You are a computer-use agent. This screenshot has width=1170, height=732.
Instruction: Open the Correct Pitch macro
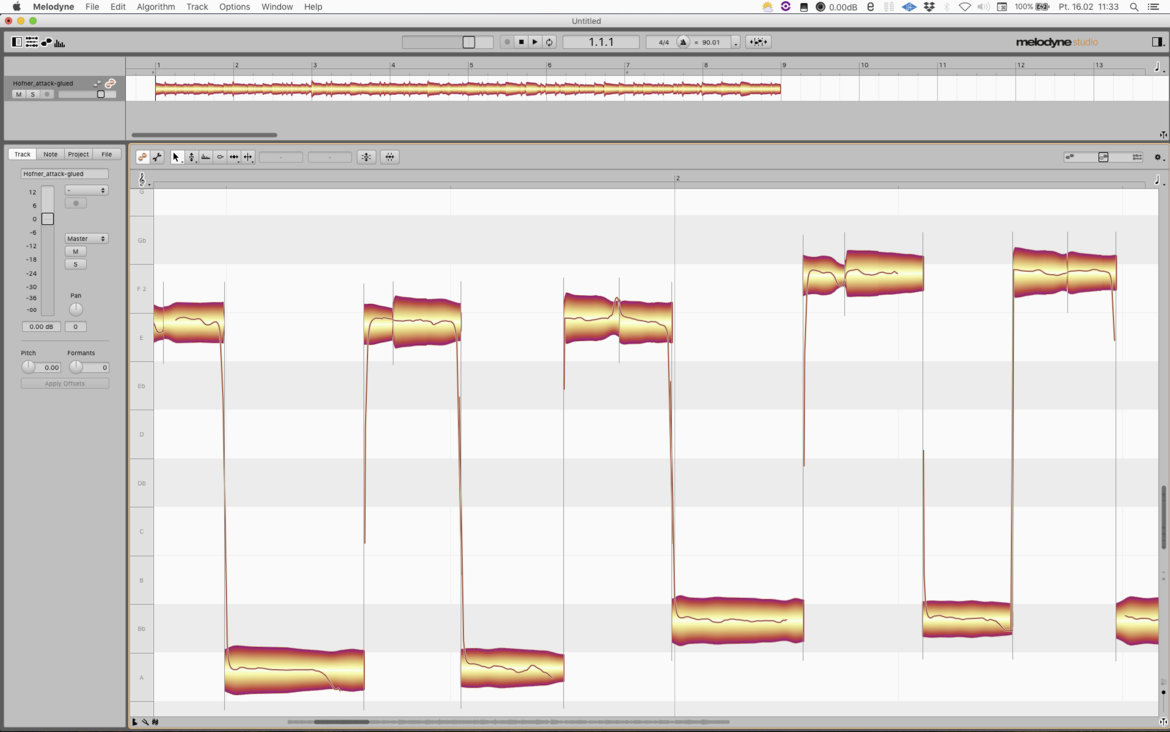click(x=366, y=157)
